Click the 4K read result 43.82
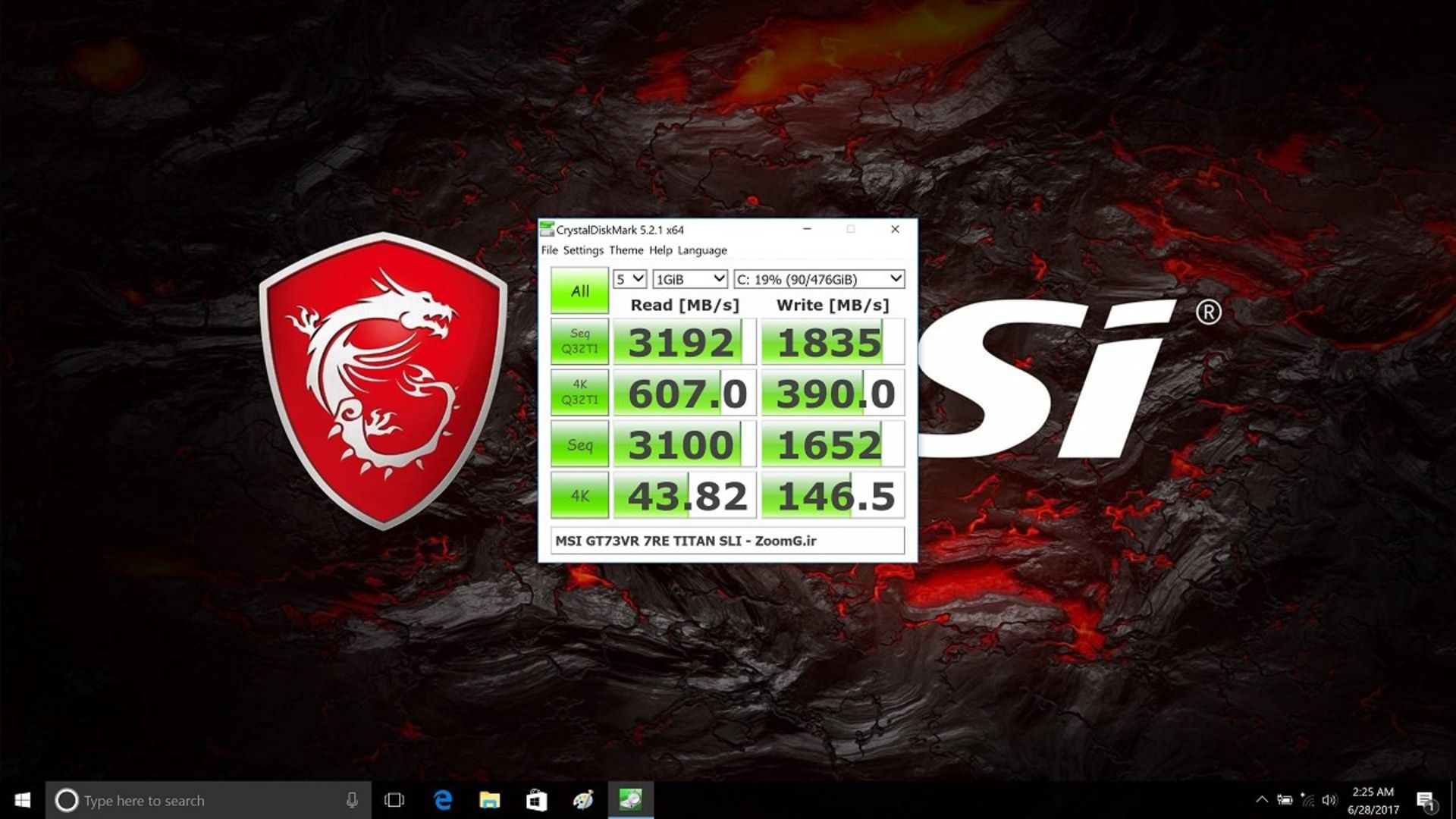 click(684, 496)
